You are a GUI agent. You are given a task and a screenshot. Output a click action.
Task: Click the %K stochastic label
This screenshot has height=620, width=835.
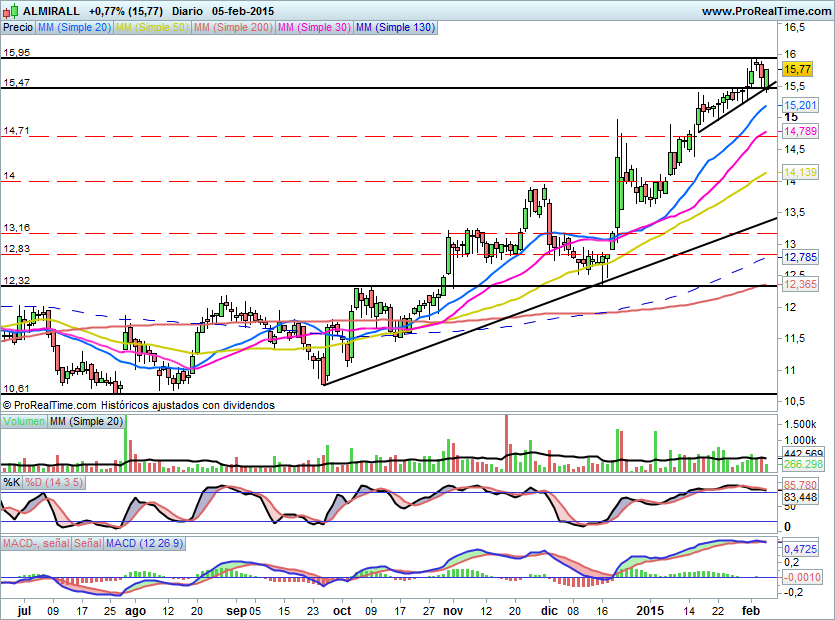(x=12, y=482)
